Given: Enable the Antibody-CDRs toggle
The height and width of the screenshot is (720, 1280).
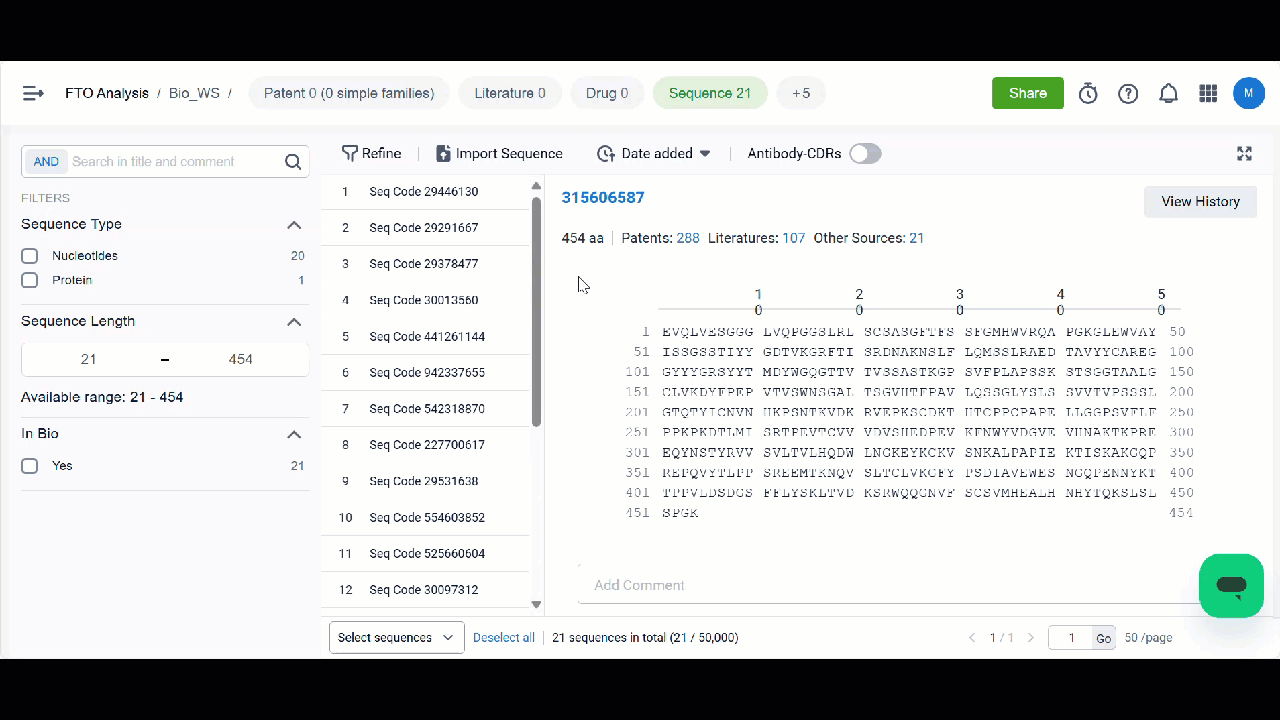Looking at the screenshot, I should [x=864, y=153].
